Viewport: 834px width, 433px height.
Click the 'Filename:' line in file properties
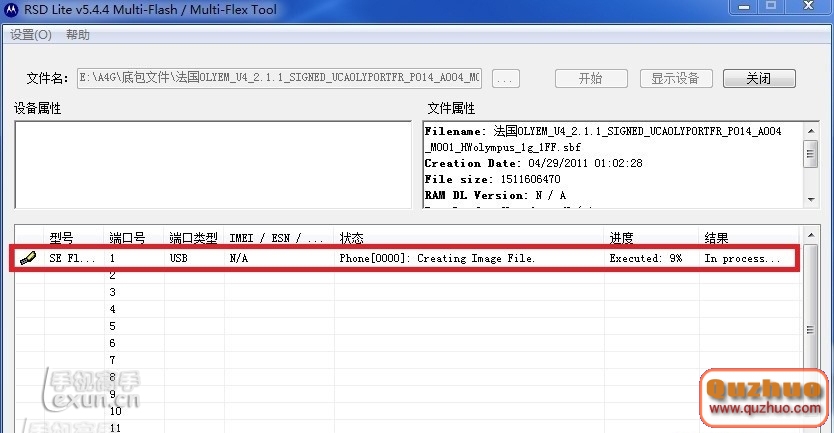pos(603,131)
